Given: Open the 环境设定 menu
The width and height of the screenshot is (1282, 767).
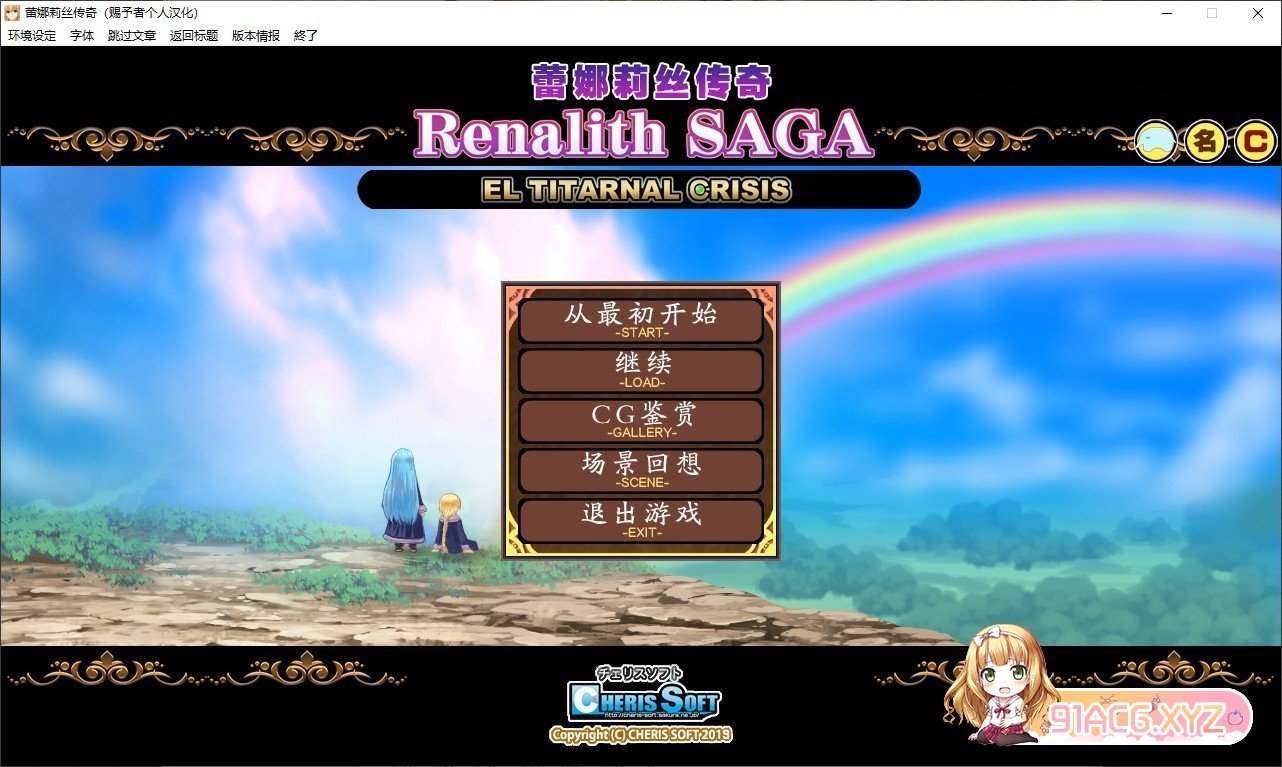Looking at the screenshot, I should (x=32, y=35).
